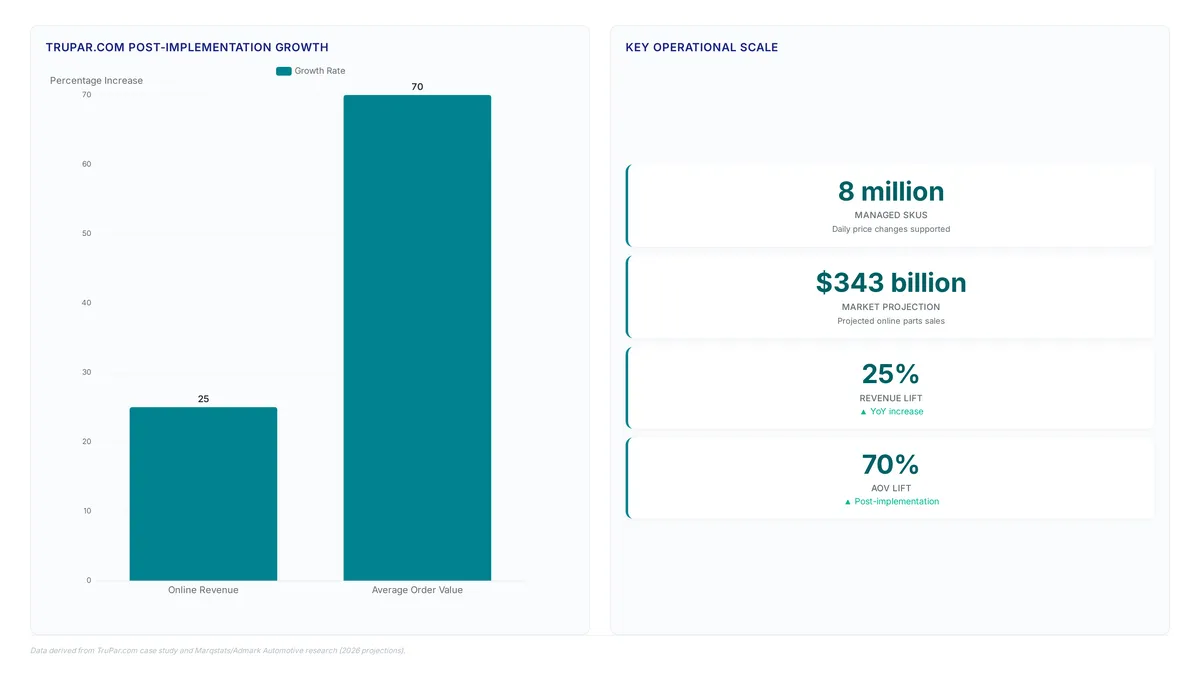Click the YoY increase indicator
The image size is (1200, 675).
click(x=891, y=412)
